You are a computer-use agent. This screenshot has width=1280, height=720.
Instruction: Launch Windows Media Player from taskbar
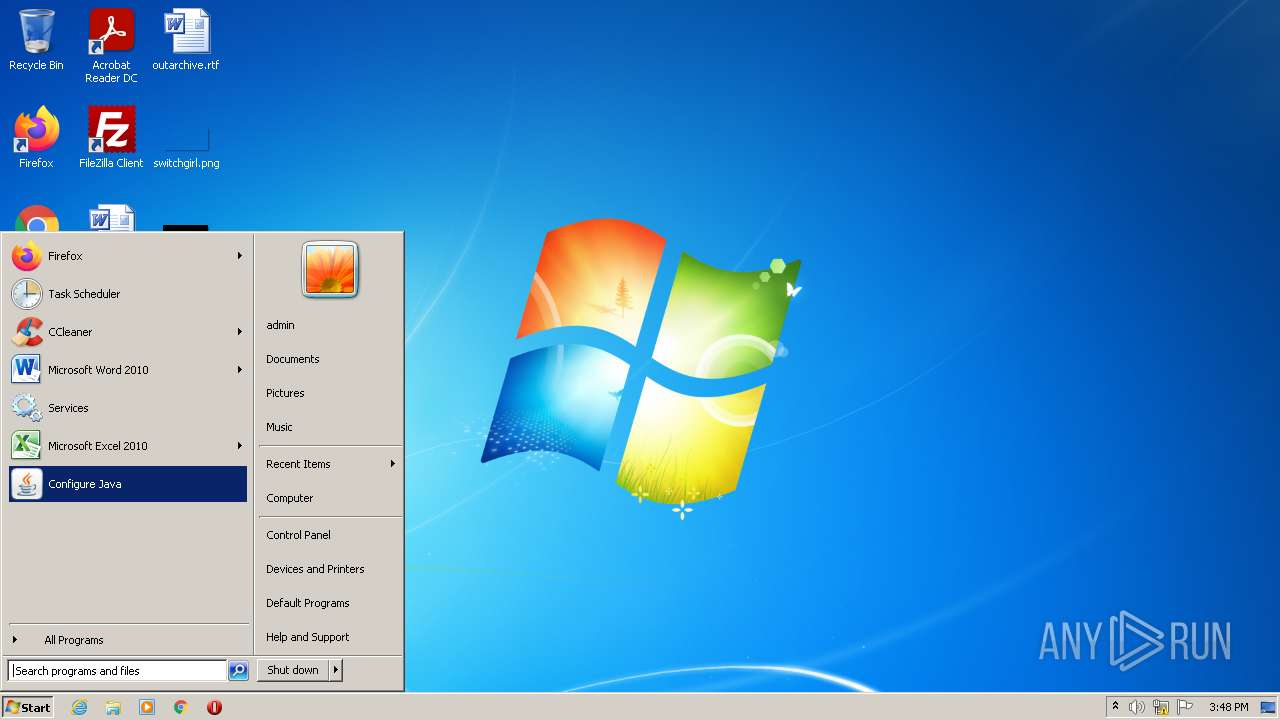(147, 707)
